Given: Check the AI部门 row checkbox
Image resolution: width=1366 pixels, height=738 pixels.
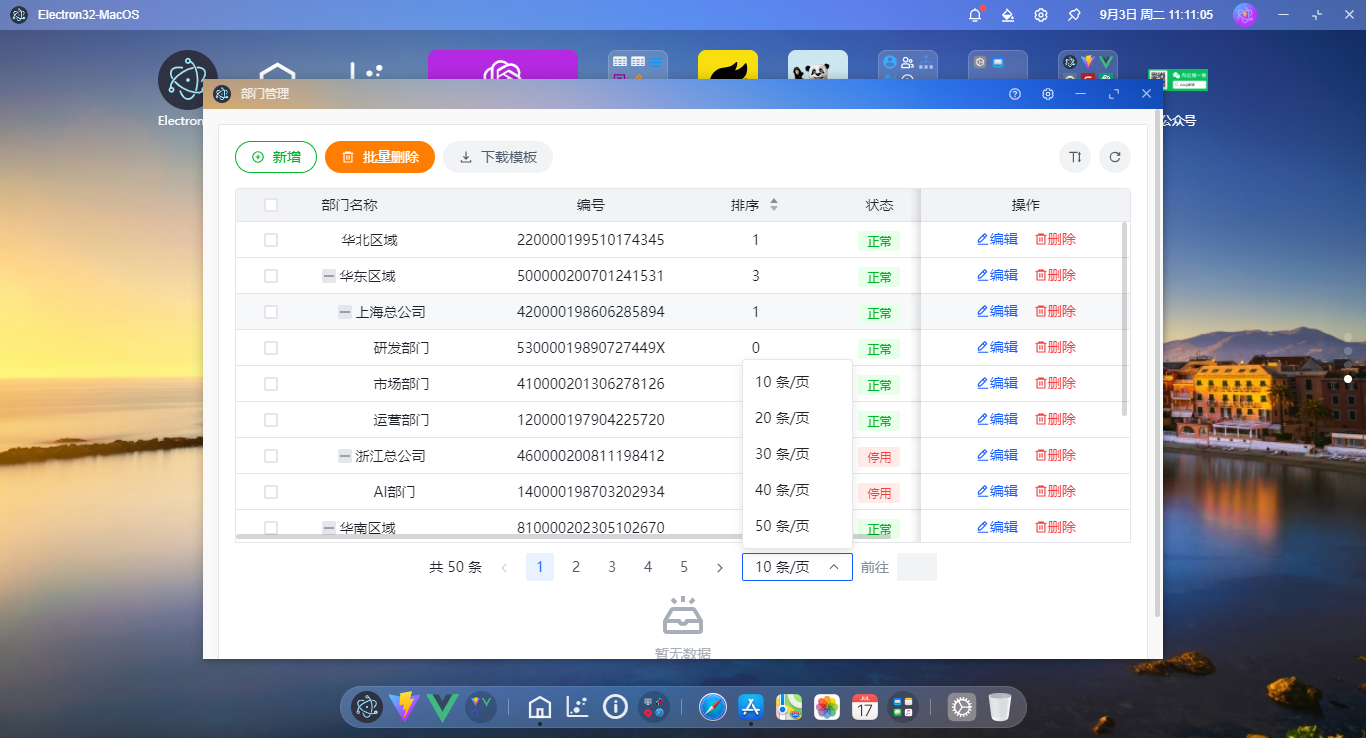Looking at the screenshot, I should pyautogui.click(x=270, y=491).
